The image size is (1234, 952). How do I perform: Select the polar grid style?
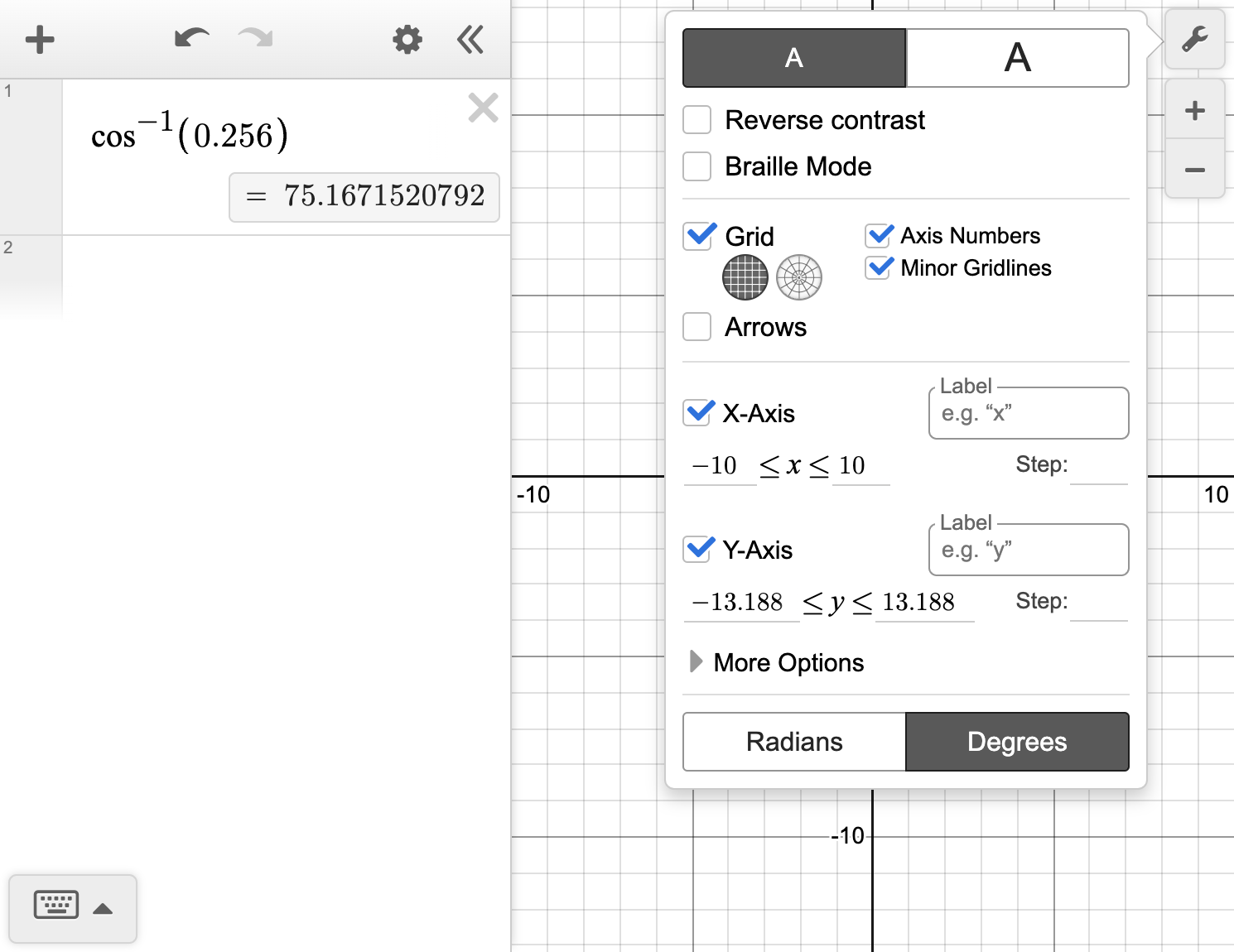coord(798,277)
